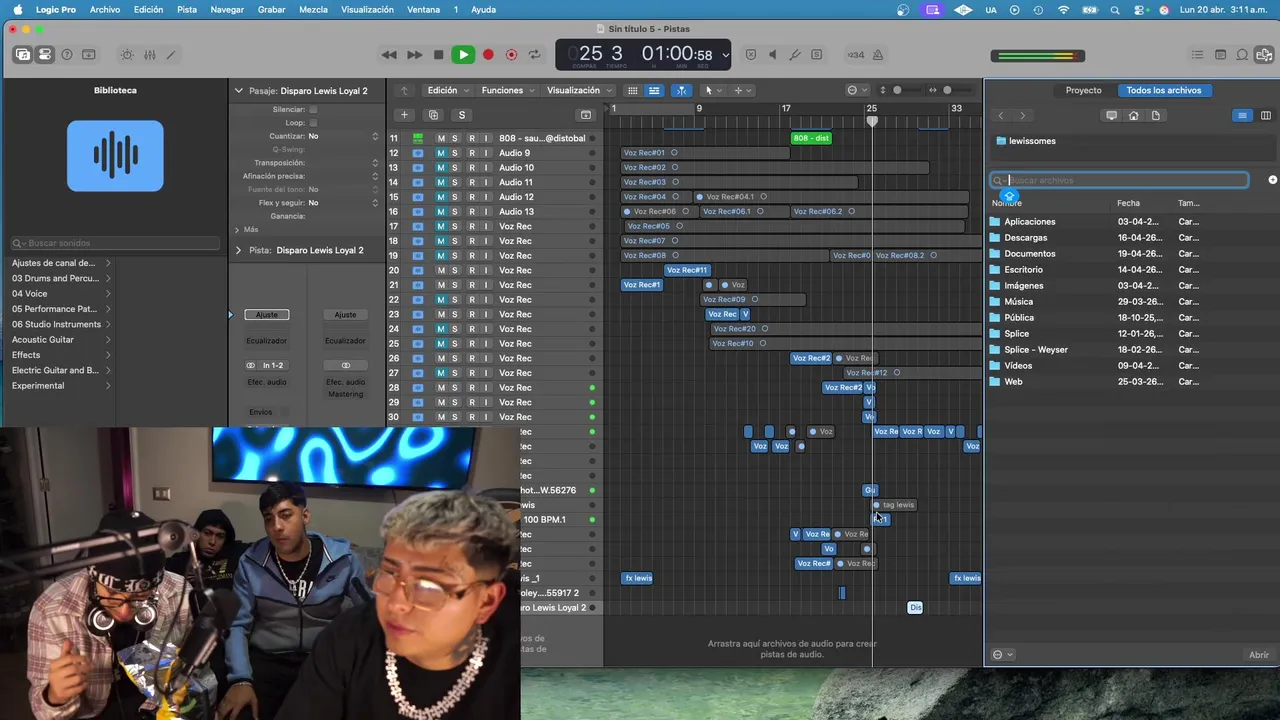This screenshot has height=720, width=1280.
Task: Mute track 12 Audio 9
Action: coord(440,153)
